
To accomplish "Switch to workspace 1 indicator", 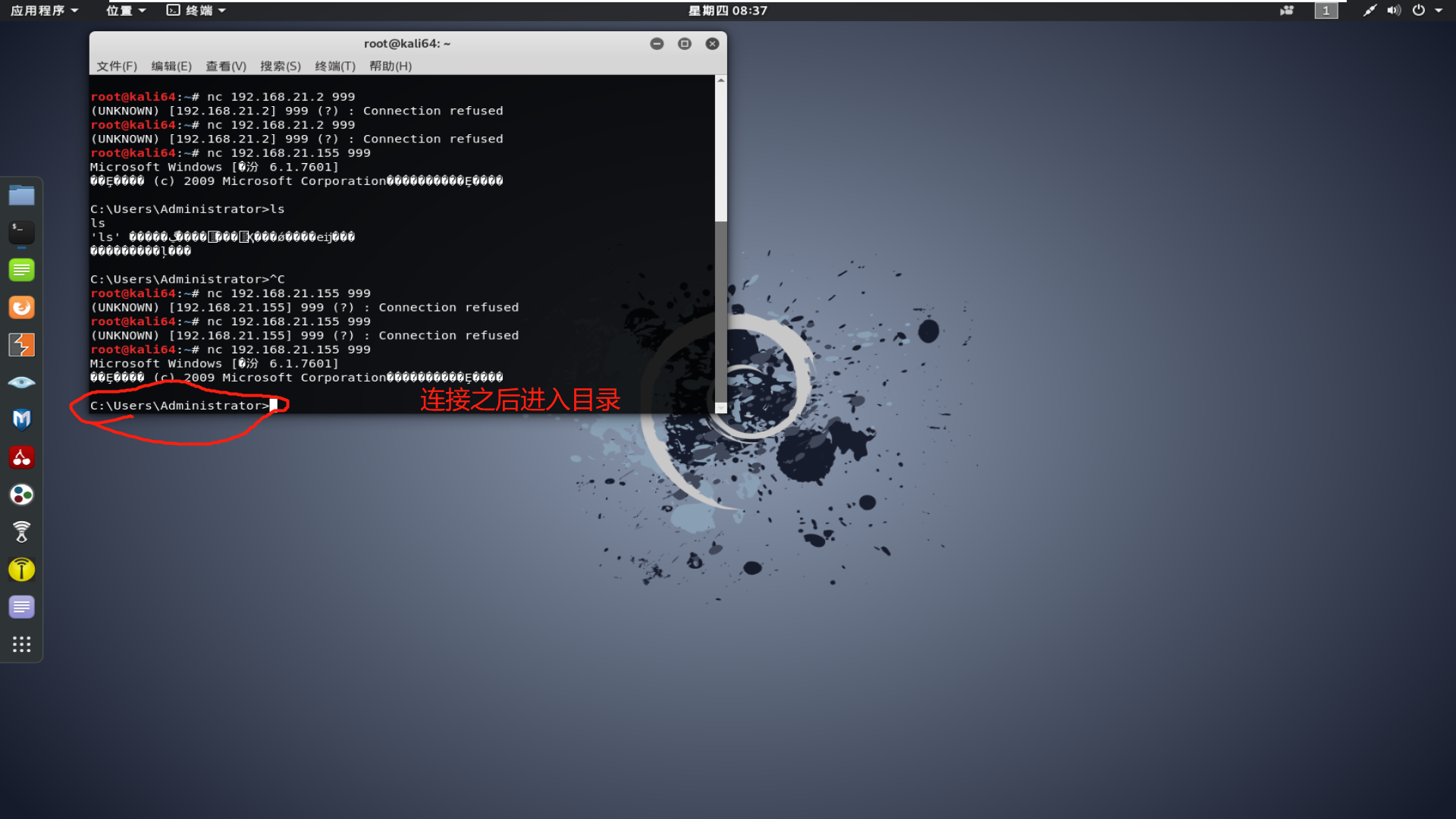I will tap(1326, 11).
